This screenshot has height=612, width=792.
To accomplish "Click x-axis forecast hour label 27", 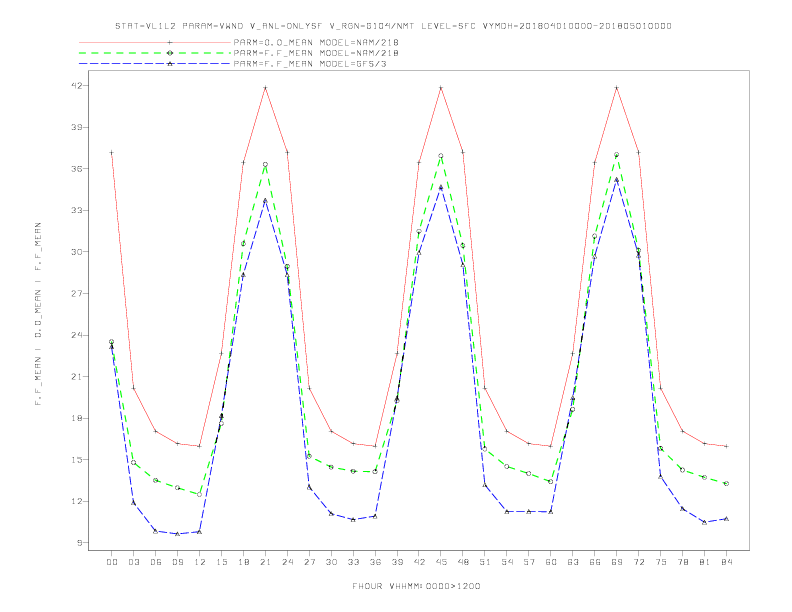I will tap(309, 562).
